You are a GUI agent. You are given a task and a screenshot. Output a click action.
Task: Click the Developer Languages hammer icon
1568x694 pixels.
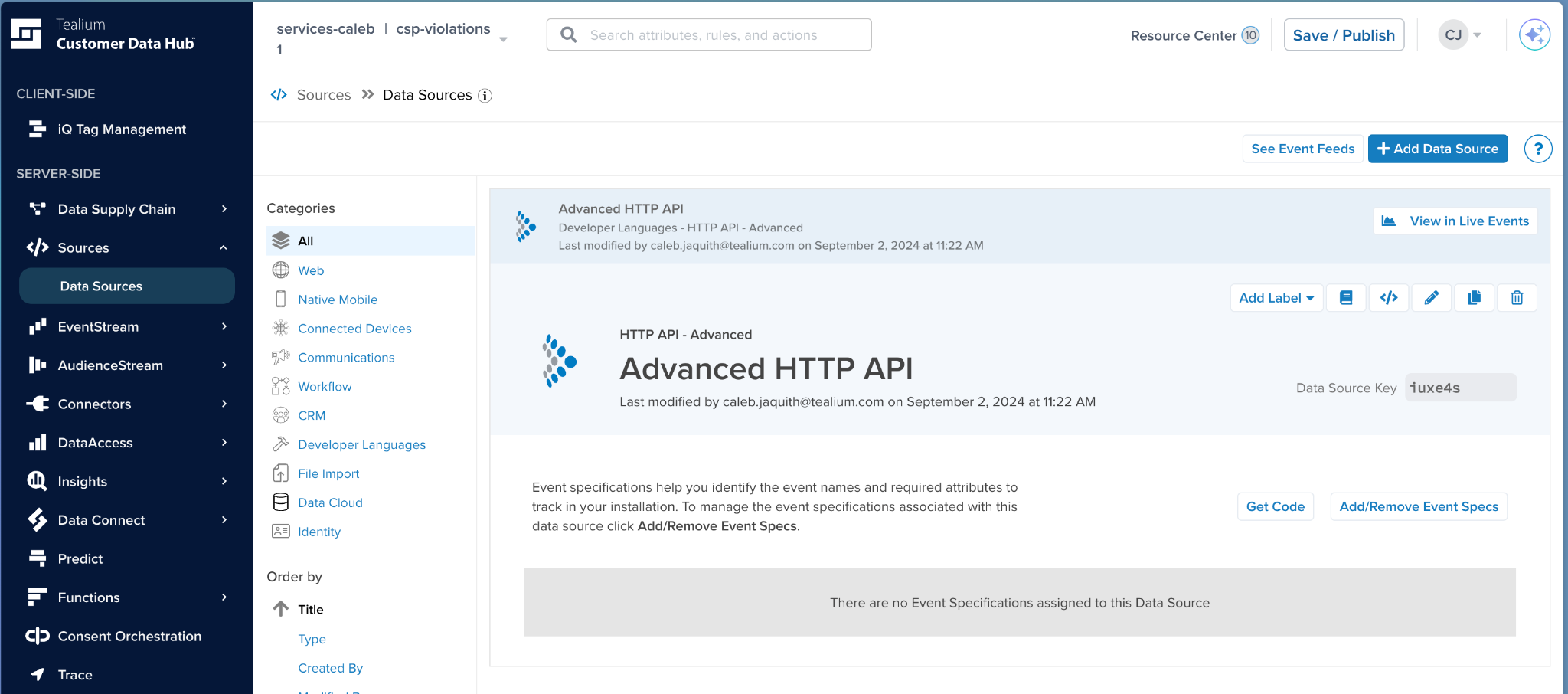pos(281,444)
